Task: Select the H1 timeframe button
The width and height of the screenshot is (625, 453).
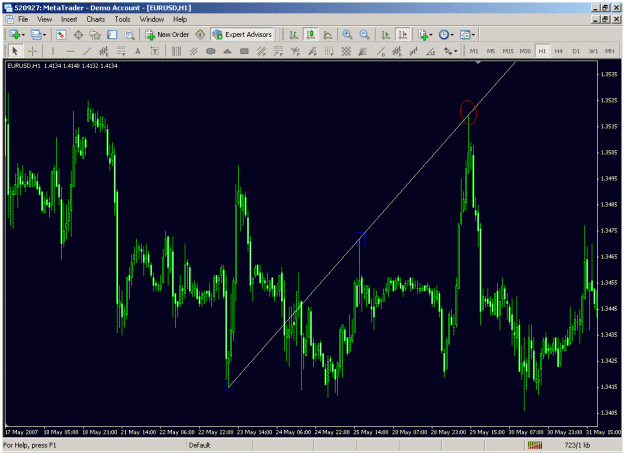Action: [542, 51]
